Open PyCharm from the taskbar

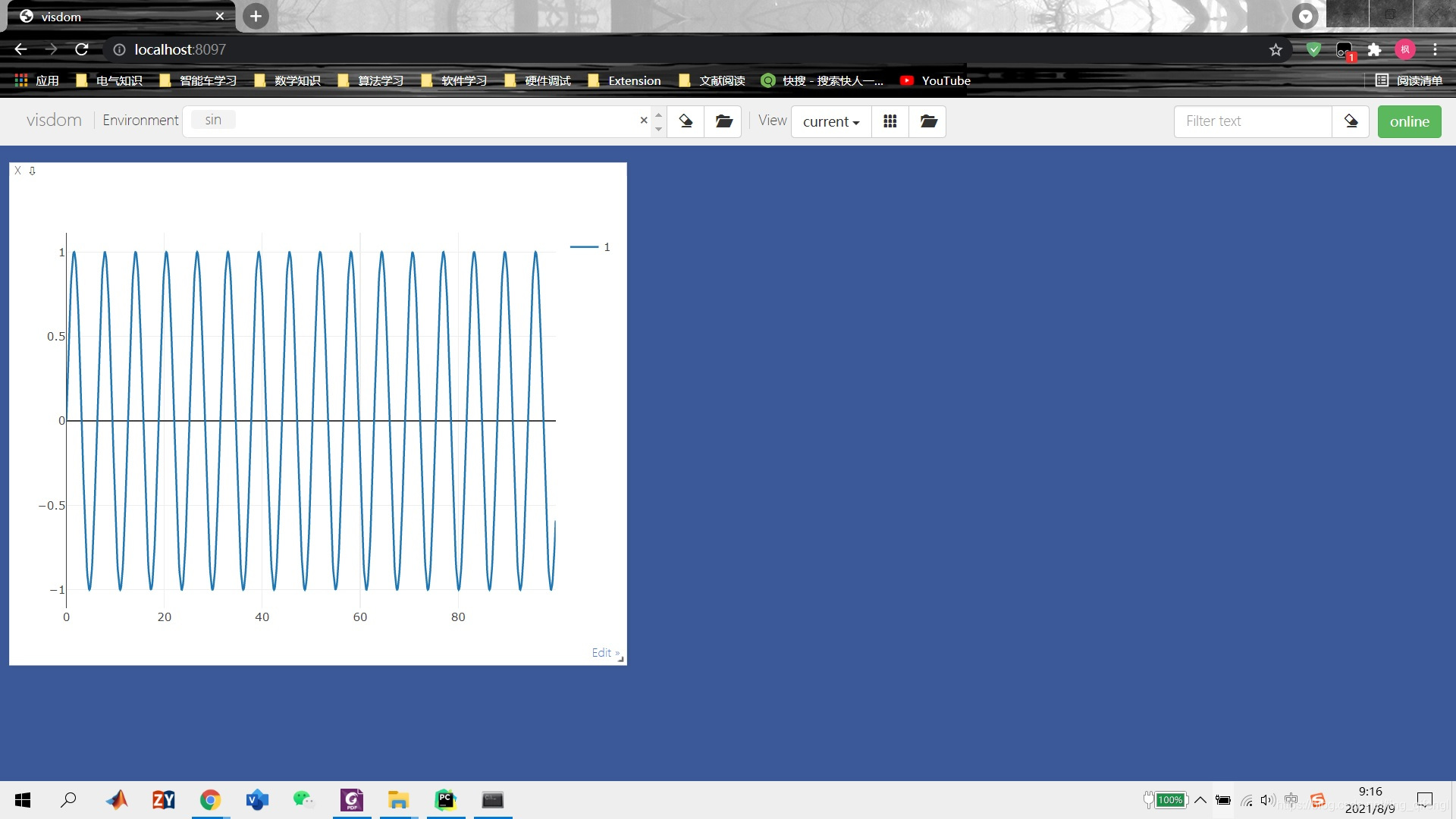[x=445, y=800]
